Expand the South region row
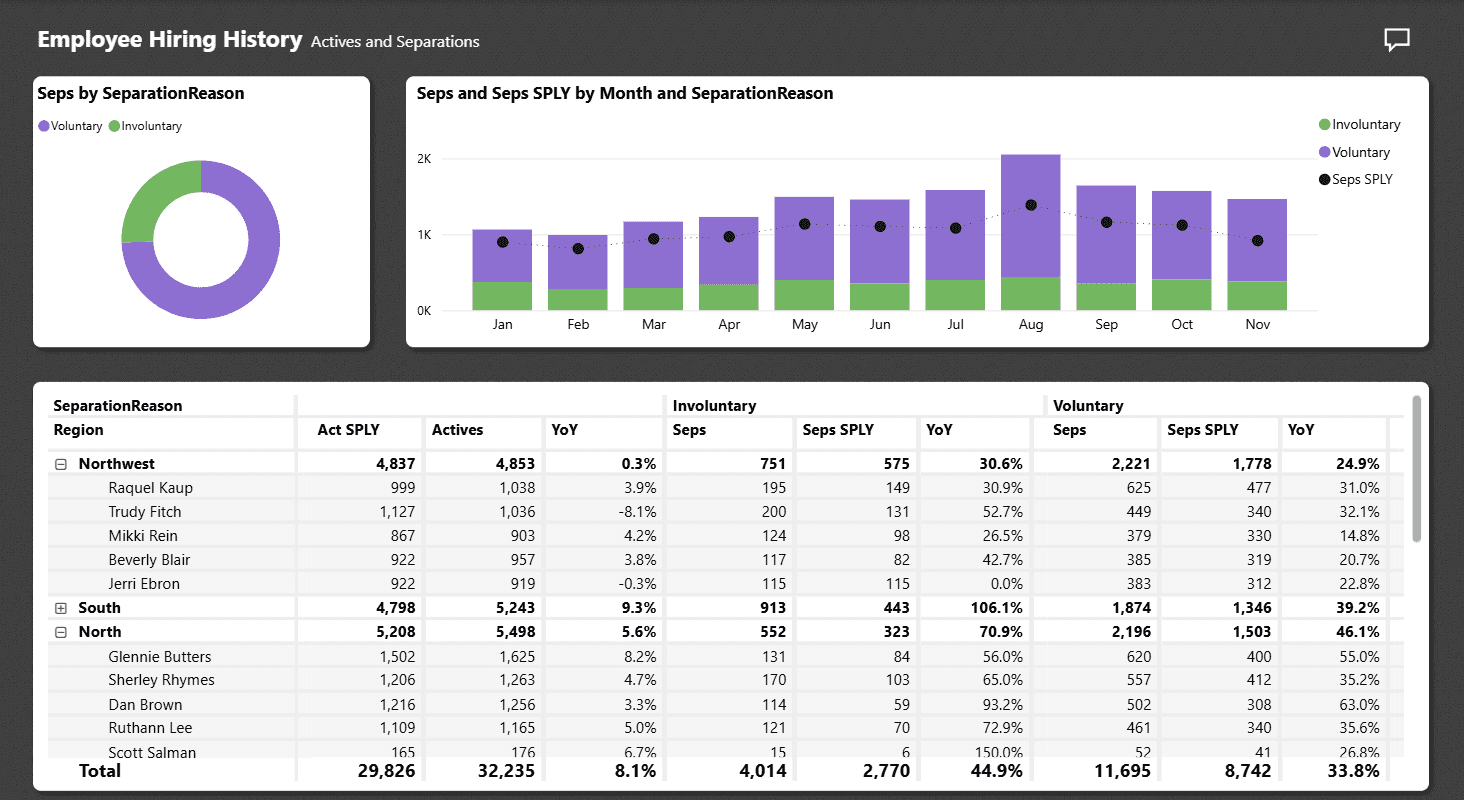 coord(61,608)
